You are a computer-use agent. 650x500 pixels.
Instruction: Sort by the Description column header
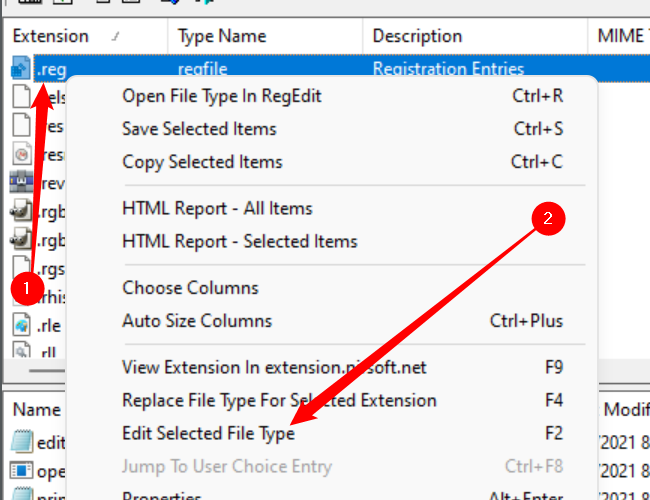[411, 36]
